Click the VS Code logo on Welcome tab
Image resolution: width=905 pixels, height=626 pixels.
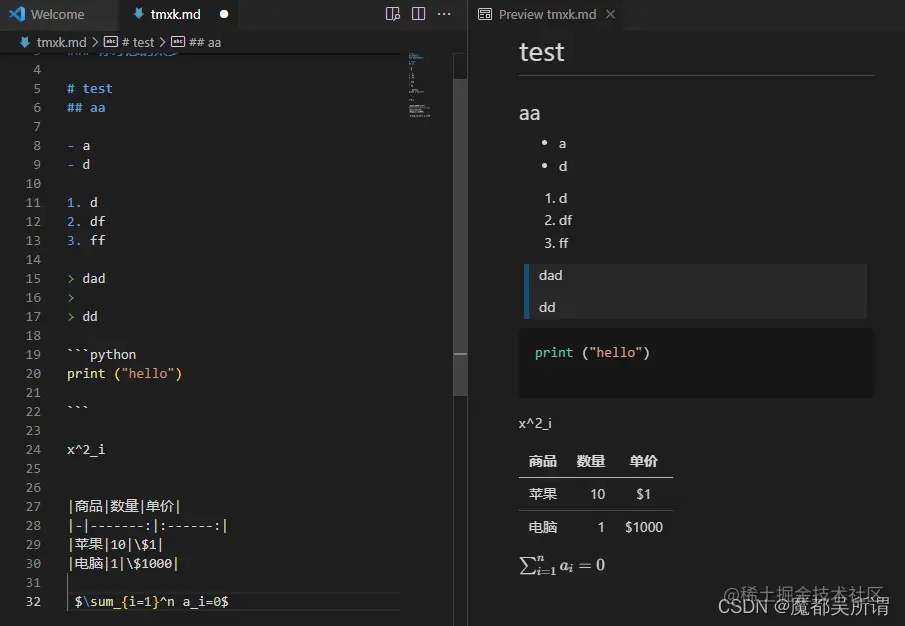click(17, 14)
